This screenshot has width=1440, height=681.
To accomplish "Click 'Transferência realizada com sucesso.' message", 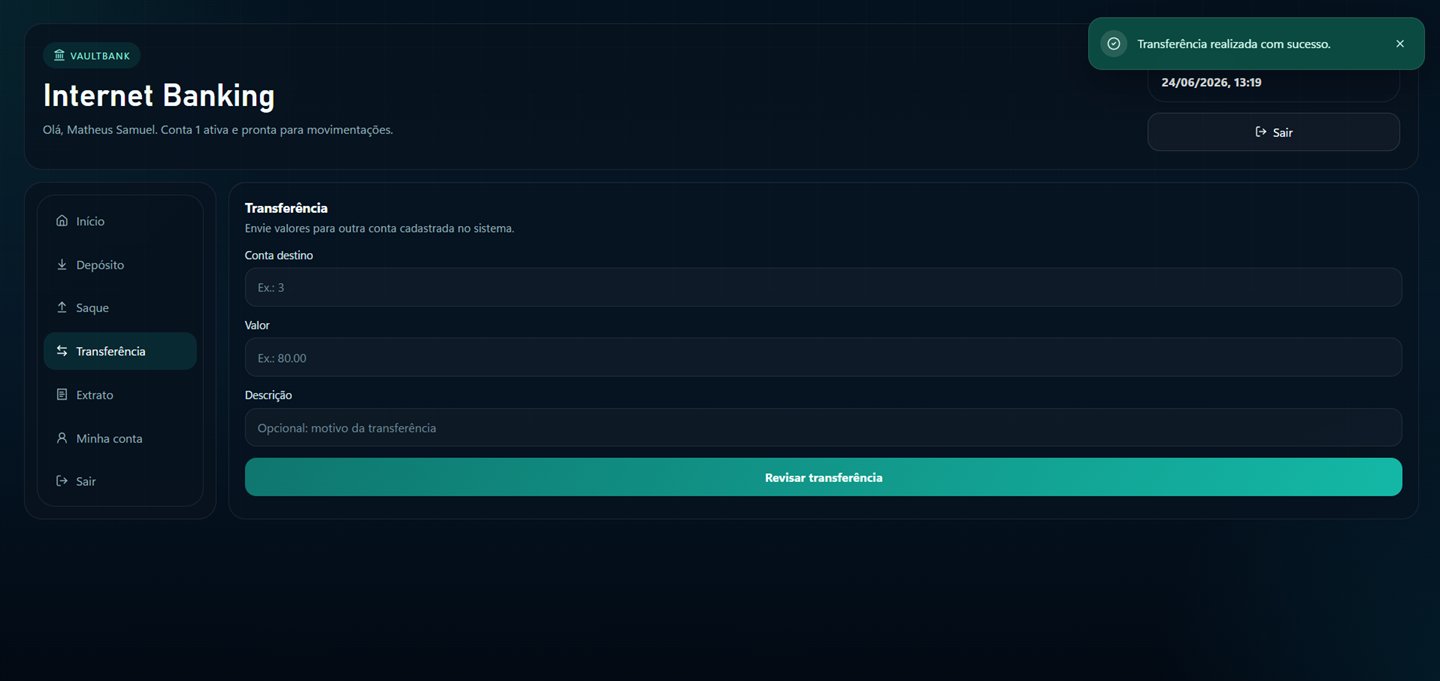I will coord(1234,44).
